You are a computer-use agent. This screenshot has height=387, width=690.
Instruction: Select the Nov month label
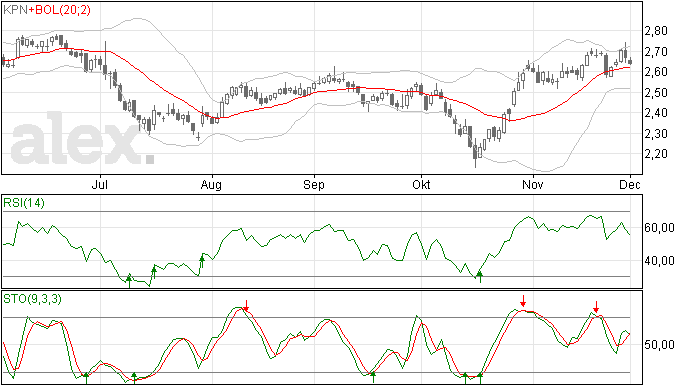coord(532,184)
